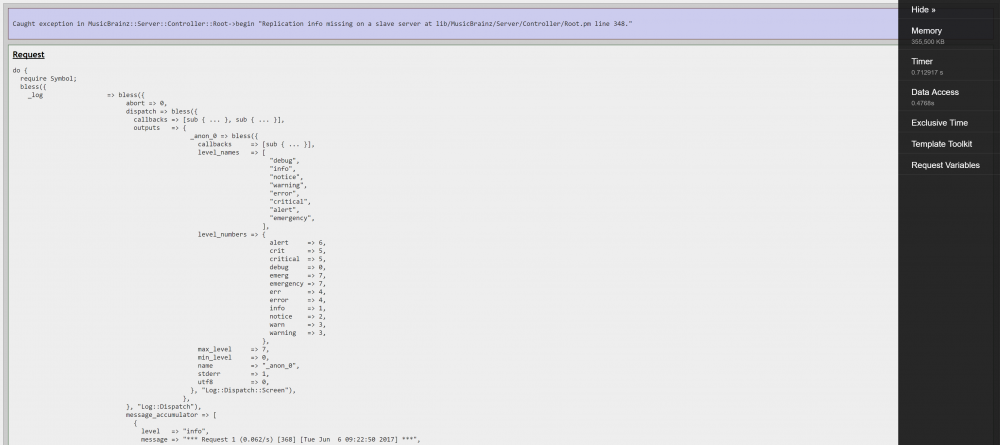Click the 0.712917 s timer value
The height and width of the screenshot is (445, 1000).
(927, 72)
